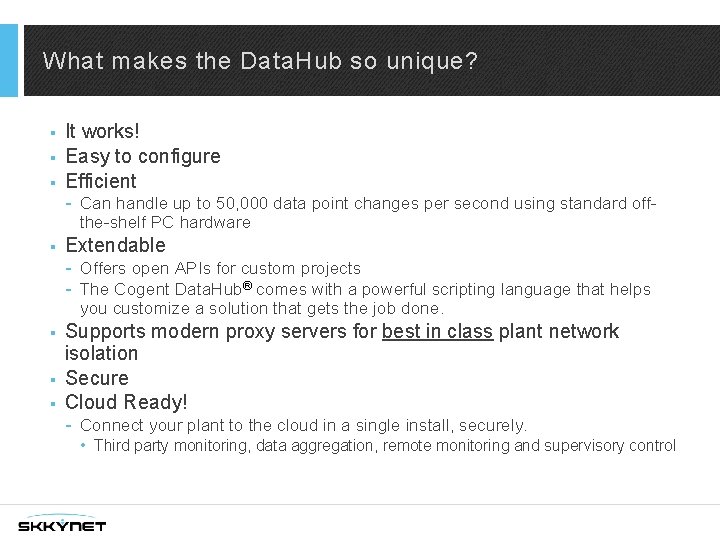Viewport: 720px width, 540px height.
Task: Click the 'Third party monitoring' sub-bullet
Action: point(384,446)
